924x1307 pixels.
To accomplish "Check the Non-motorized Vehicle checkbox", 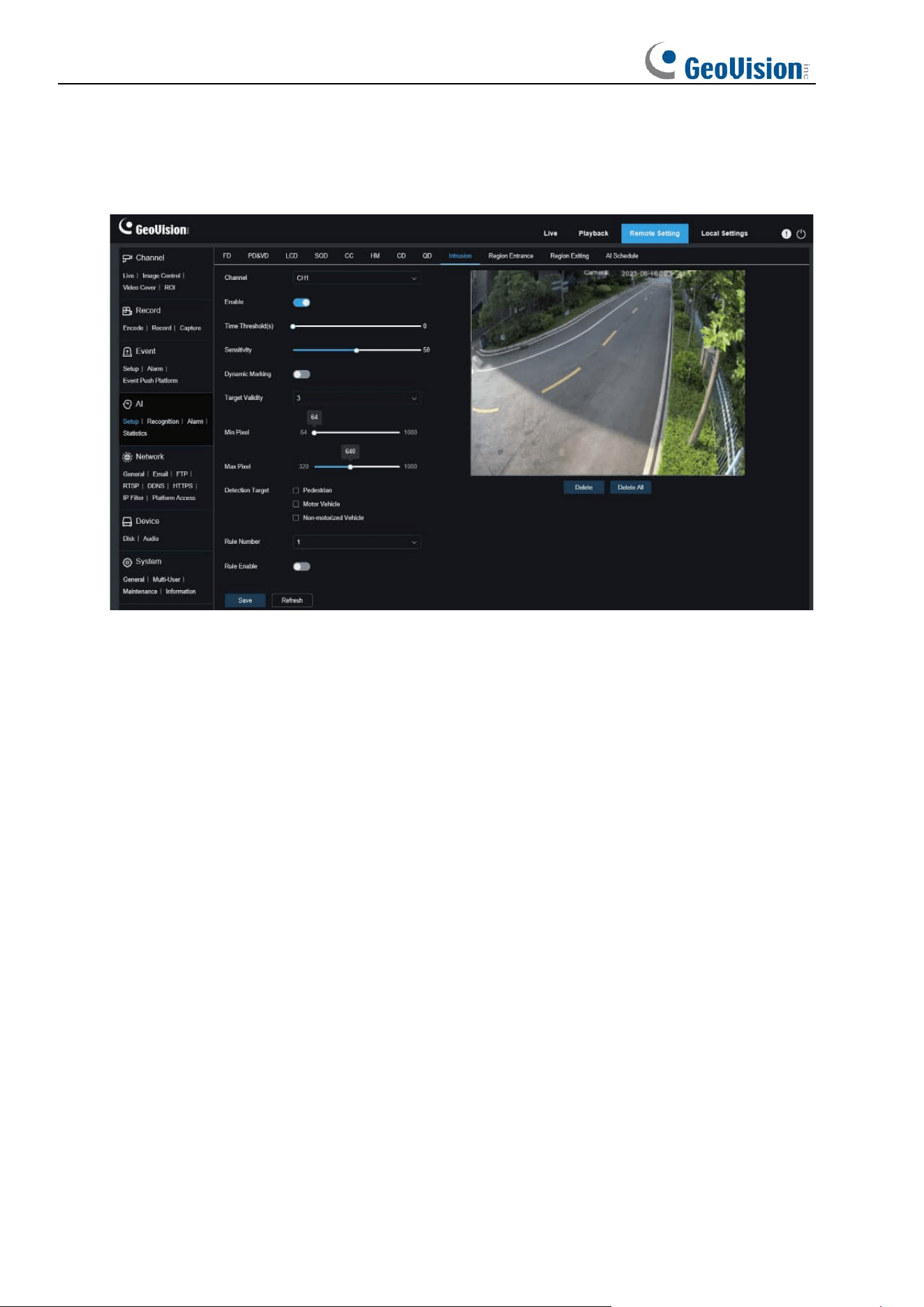I will point(296,518).
